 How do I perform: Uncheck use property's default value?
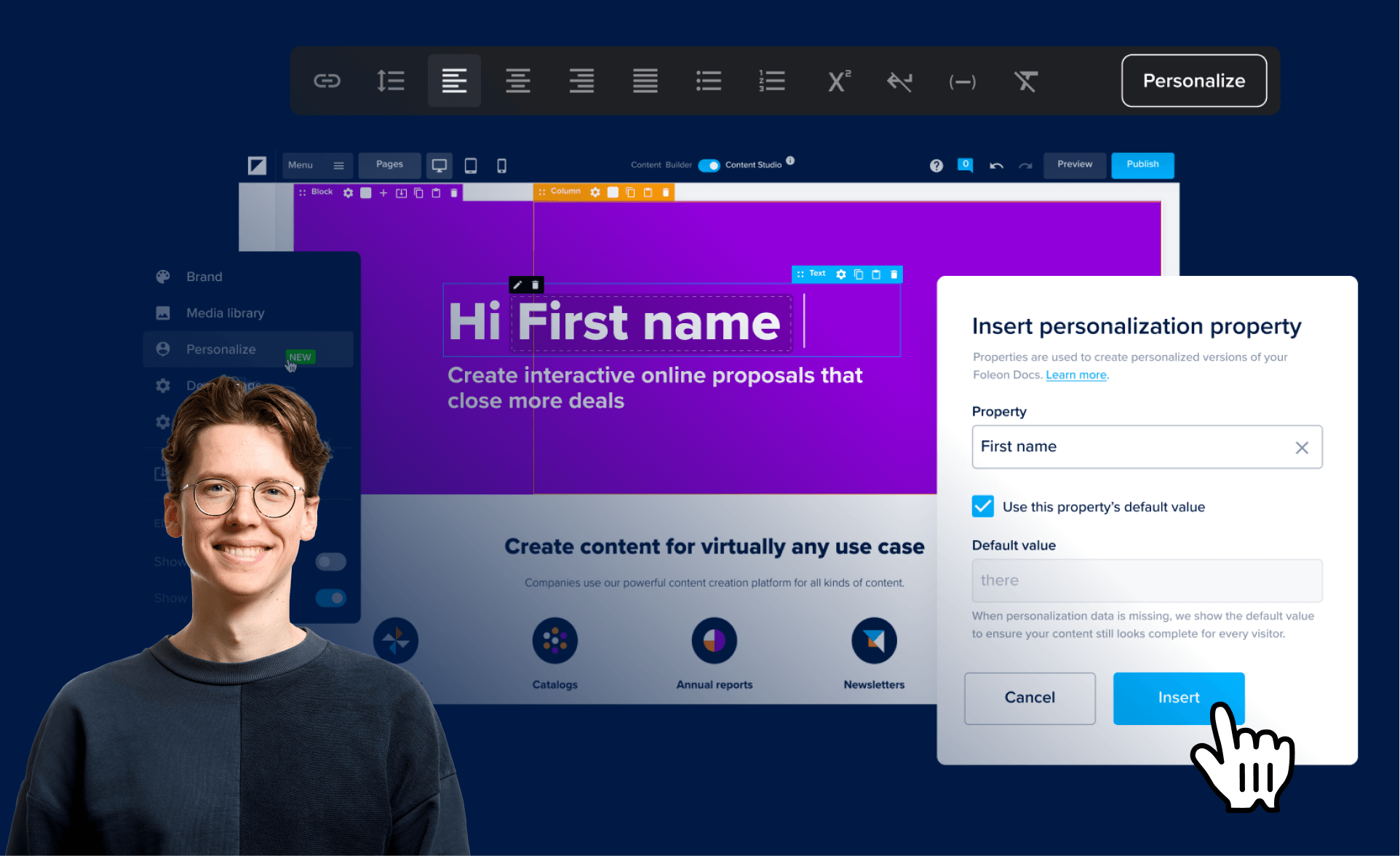tap(982, 507)
